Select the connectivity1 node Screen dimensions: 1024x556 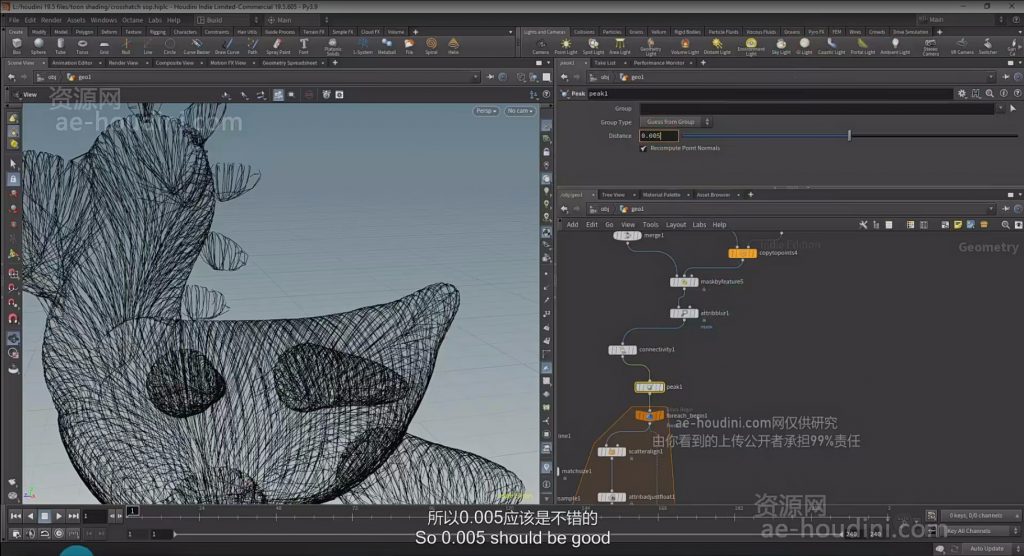(622, 350)
